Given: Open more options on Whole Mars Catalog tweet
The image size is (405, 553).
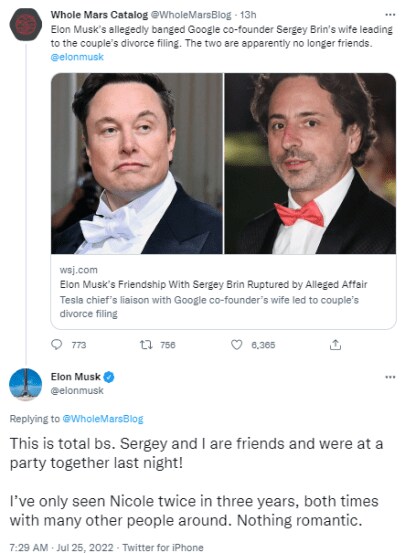Looking at the screenshot, I should [x=390, y=15].
